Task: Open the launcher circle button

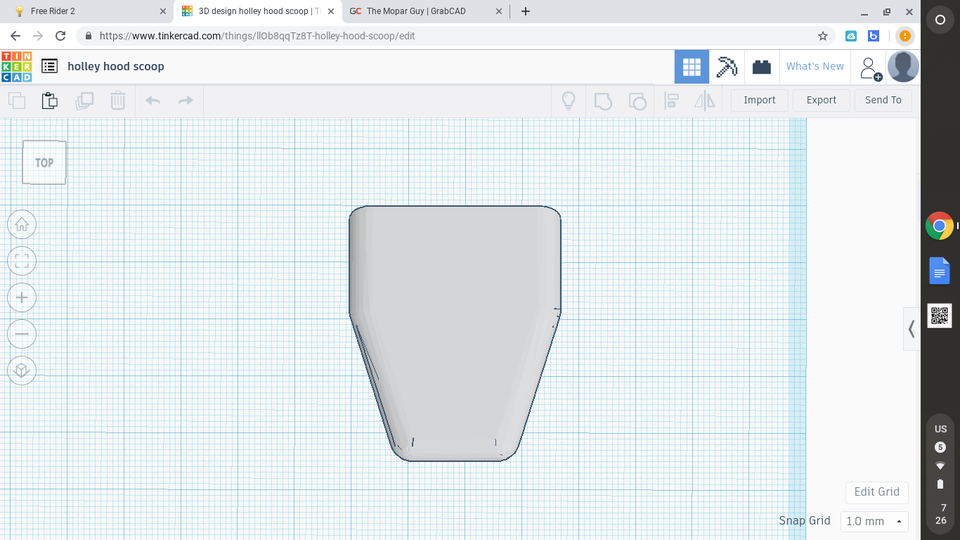Action: (940, 20)
